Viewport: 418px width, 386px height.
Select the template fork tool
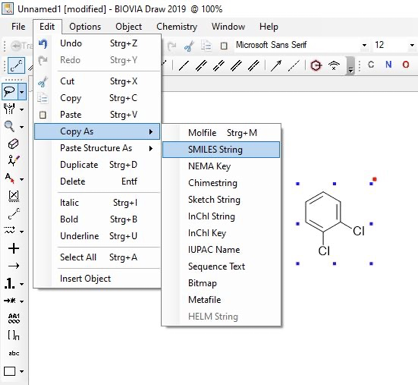pos(9,109)
